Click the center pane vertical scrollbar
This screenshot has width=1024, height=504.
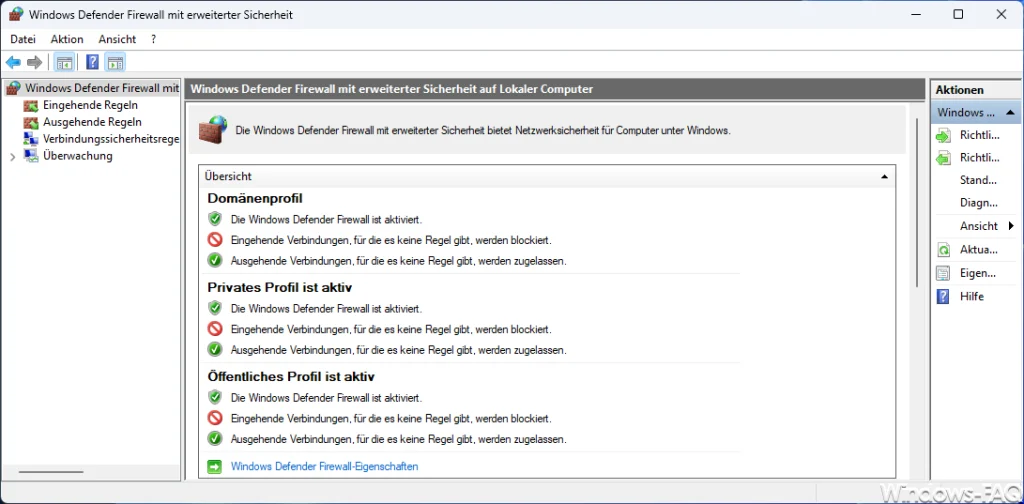pyautogui.click(x=917, y=202)
